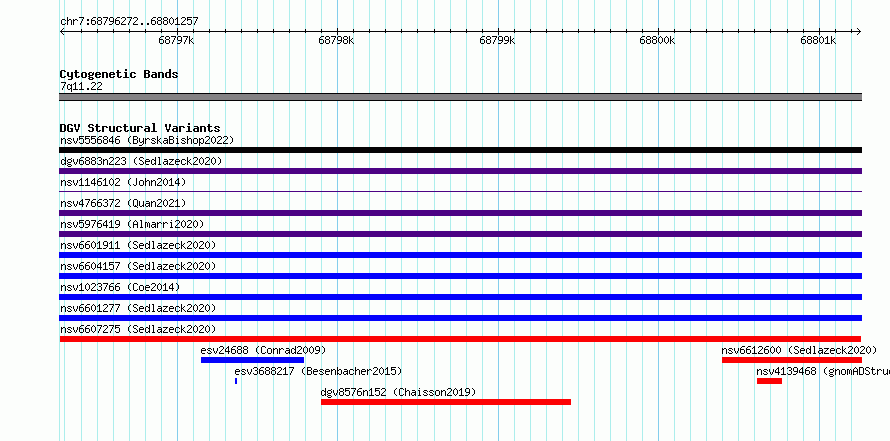Select the esv24688 blue variant bar
Viewport: 890px width, 441px height.
pos(253,360)
